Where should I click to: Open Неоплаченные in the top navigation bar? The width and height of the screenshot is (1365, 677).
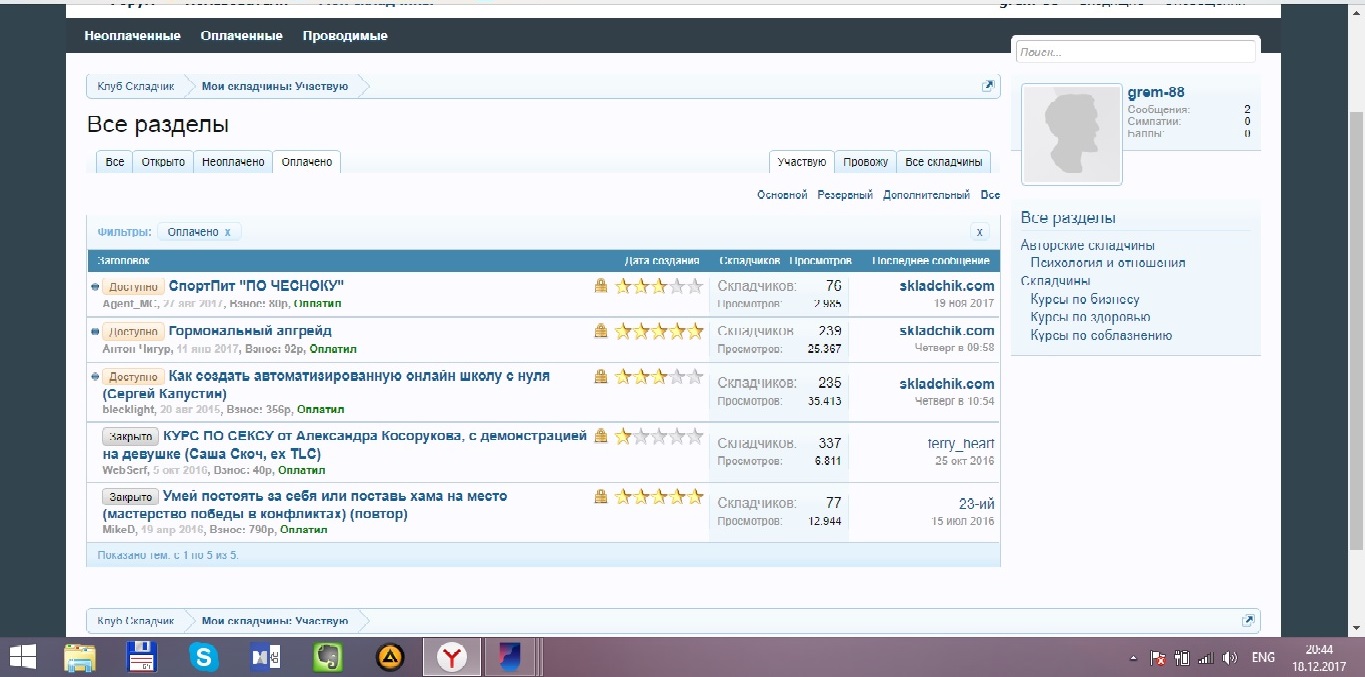132,36
